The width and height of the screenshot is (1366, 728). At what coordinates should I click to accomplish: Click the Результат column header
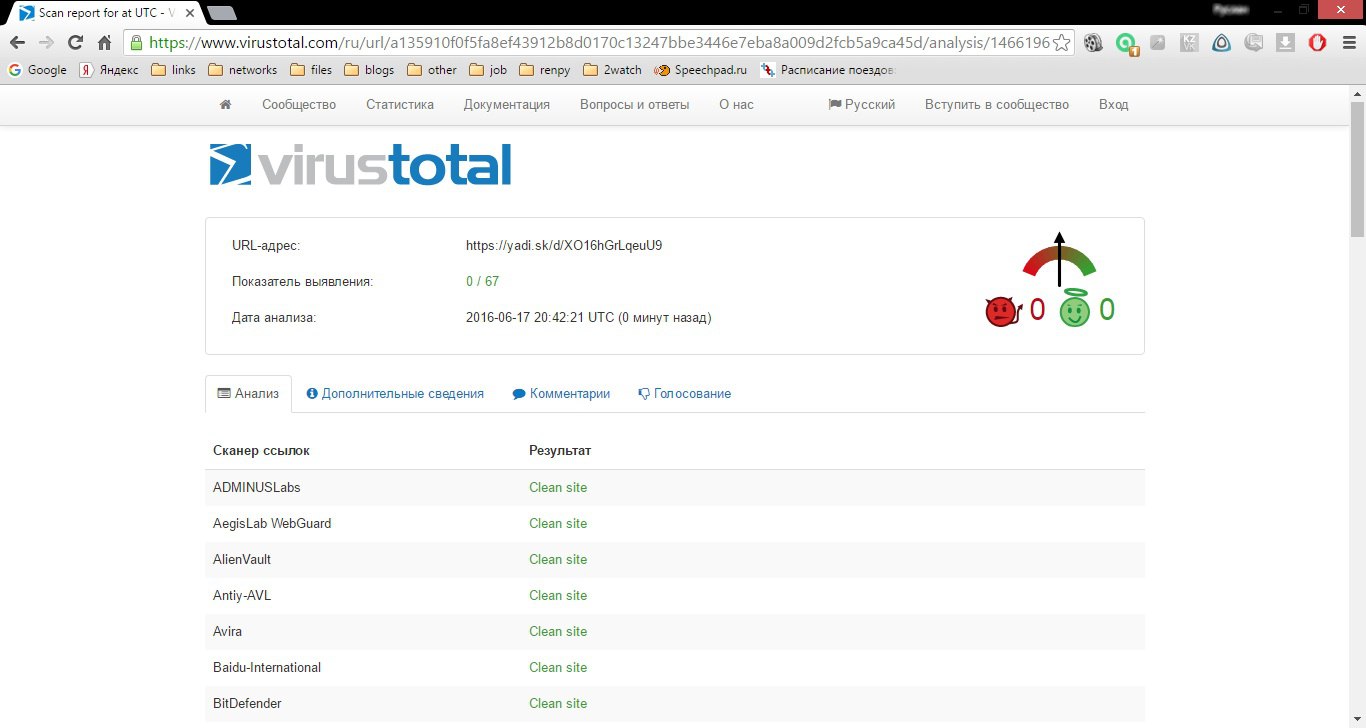pos(560,450)
